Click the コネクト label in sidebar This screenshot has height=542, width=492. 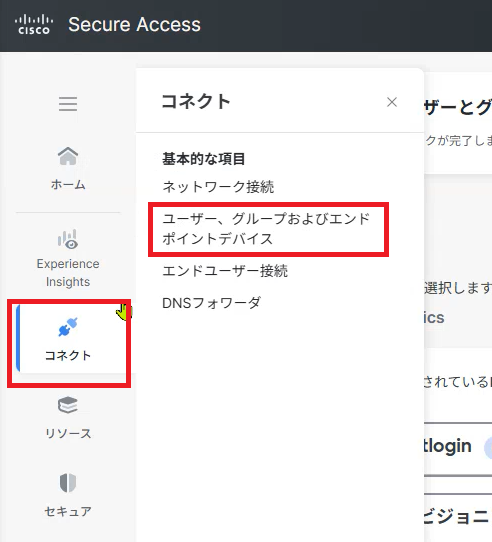point(68,355)
